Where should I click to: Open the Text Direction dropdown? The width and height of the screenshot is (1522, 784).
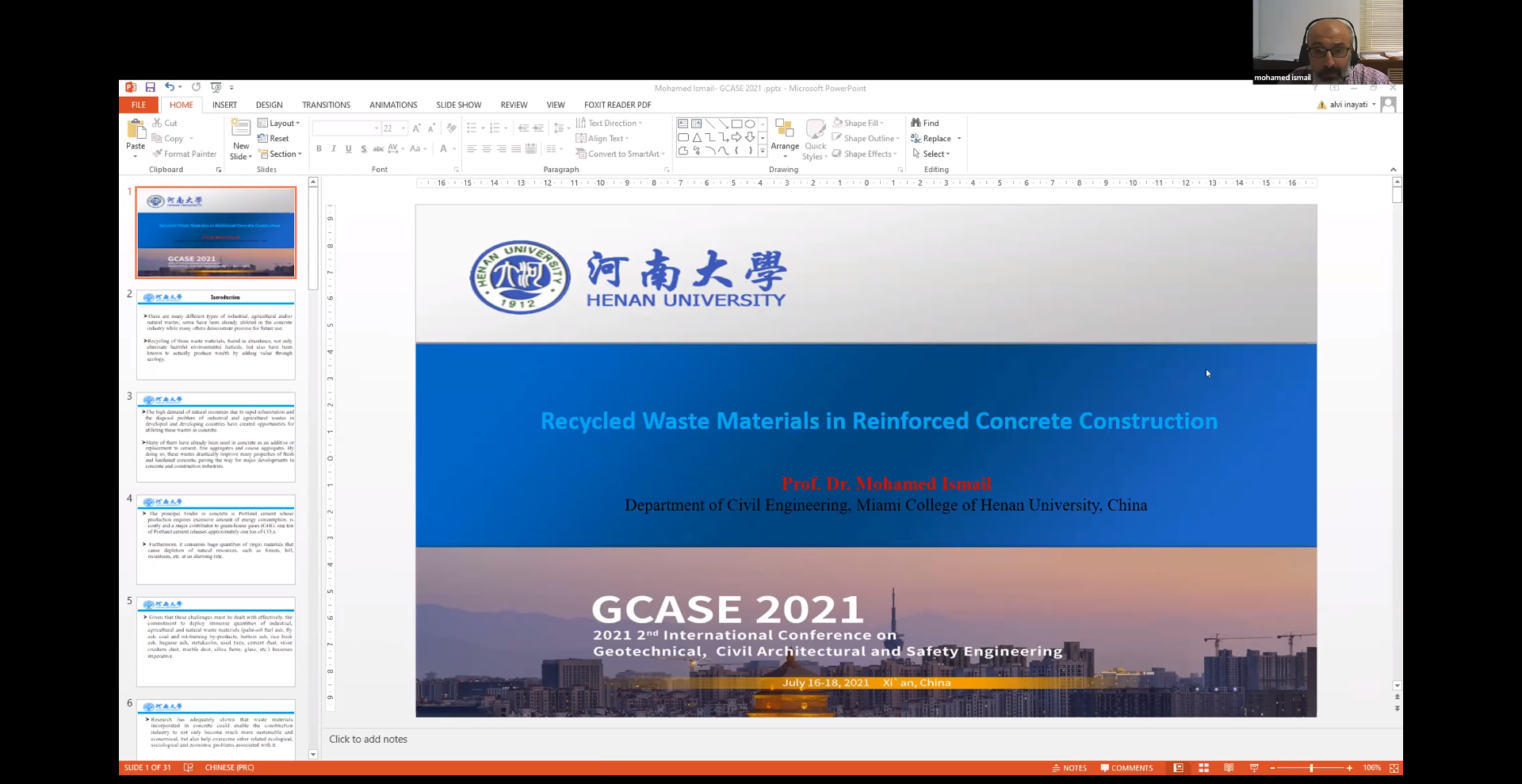(x=609, y=123)
